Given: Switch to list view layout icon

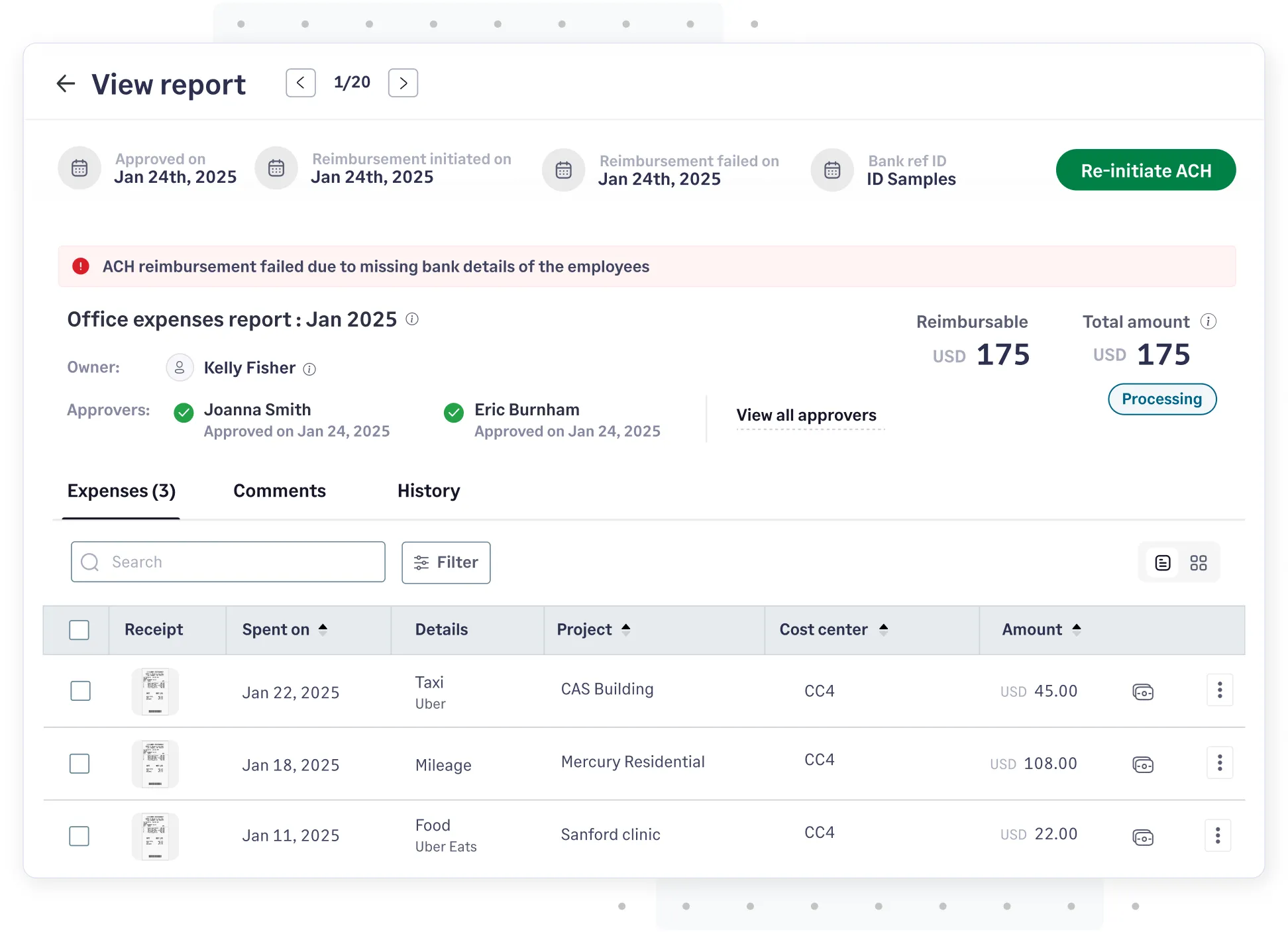Looking at the screenshot, I should click(x=1163, y=563).
